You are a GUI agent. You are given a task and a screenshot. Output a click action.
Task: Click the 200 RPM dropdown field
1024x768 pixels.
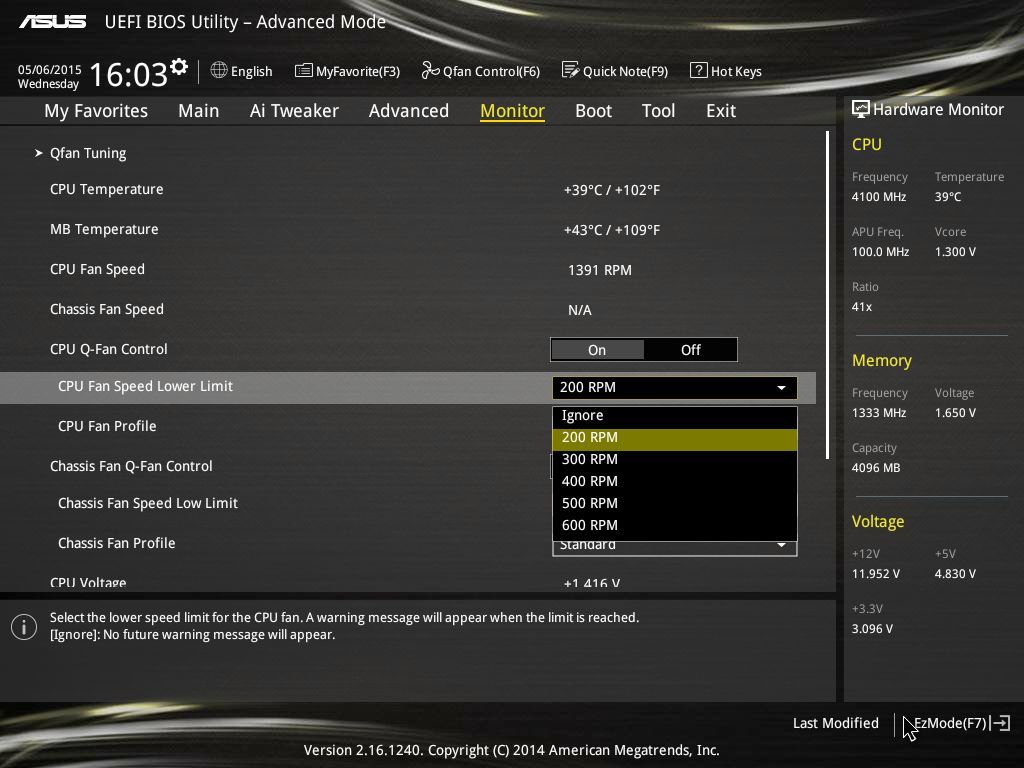pyautogui.click(x=675, y=387)
